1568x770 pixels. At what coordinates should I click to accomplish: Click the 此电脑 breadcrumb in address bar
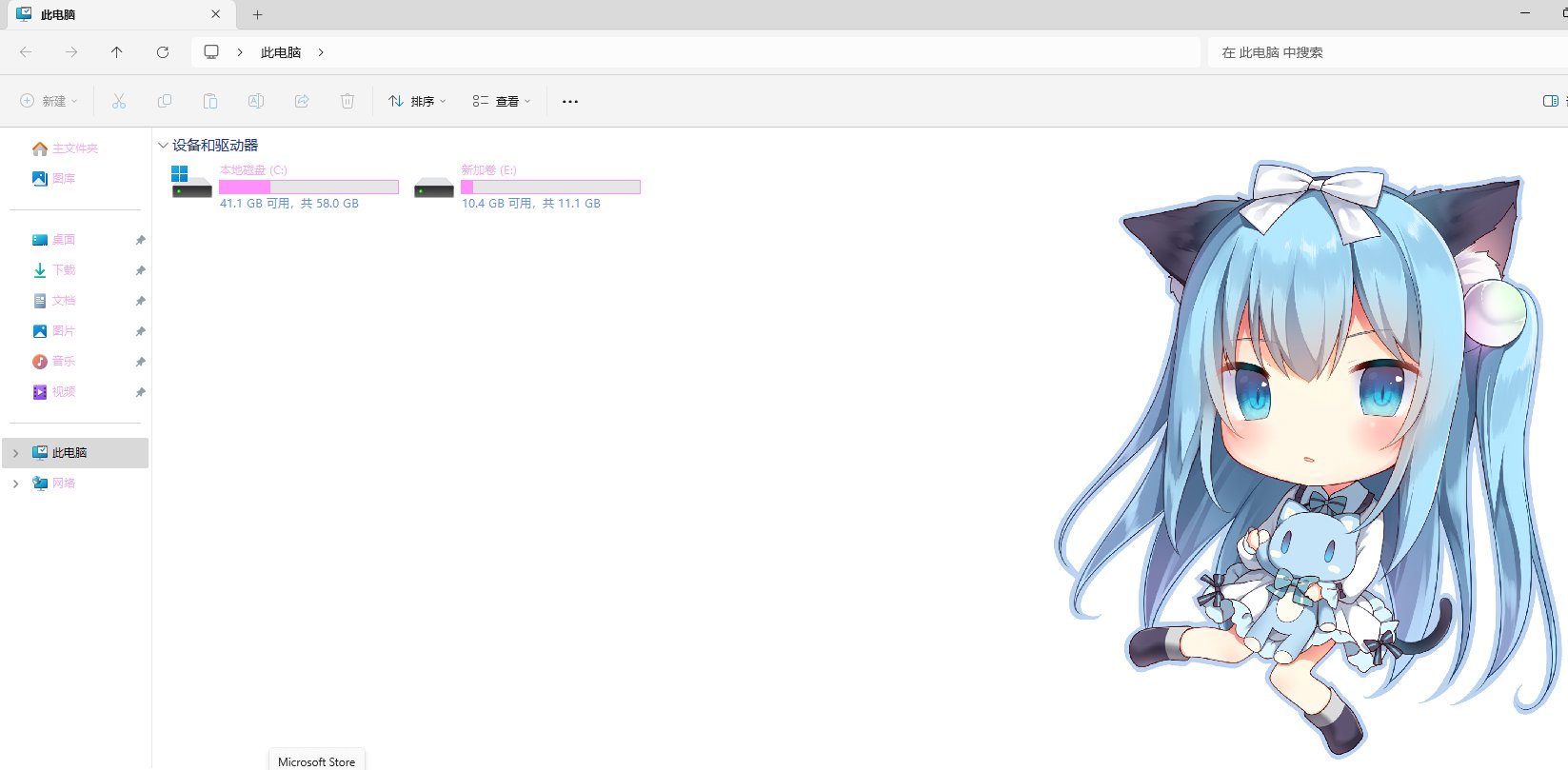point(281,52)
